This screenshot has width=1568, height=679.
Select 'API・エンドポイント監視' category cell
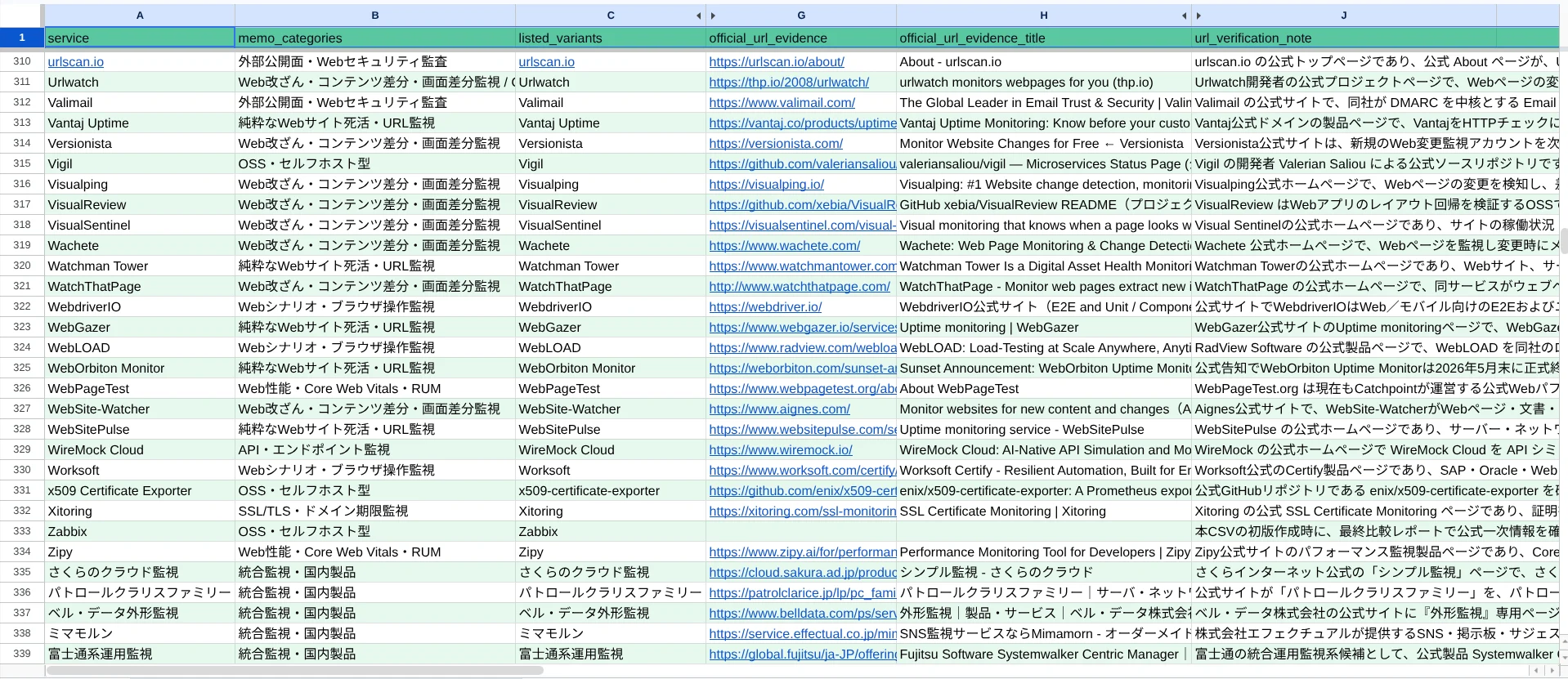375,449
